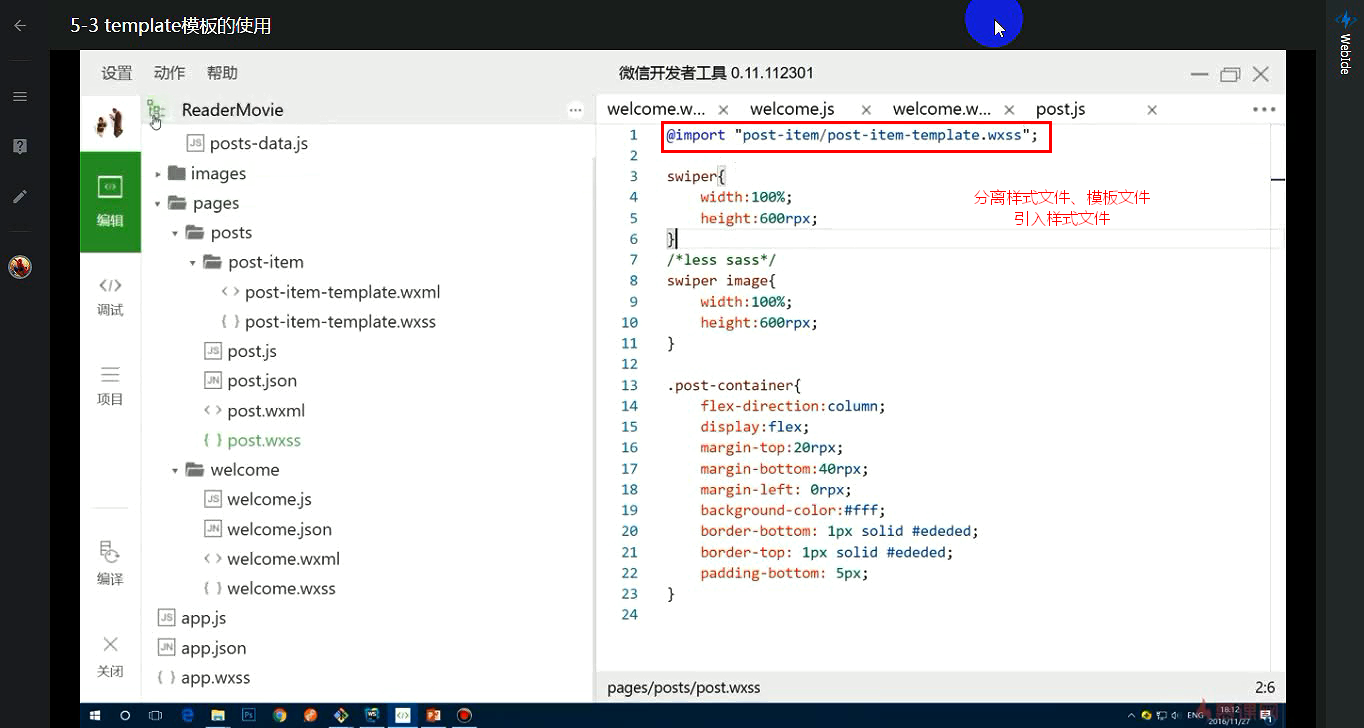Open the 帮助 menu
The width and height of the screenshot is (1364, 728).
pos(222,73)
